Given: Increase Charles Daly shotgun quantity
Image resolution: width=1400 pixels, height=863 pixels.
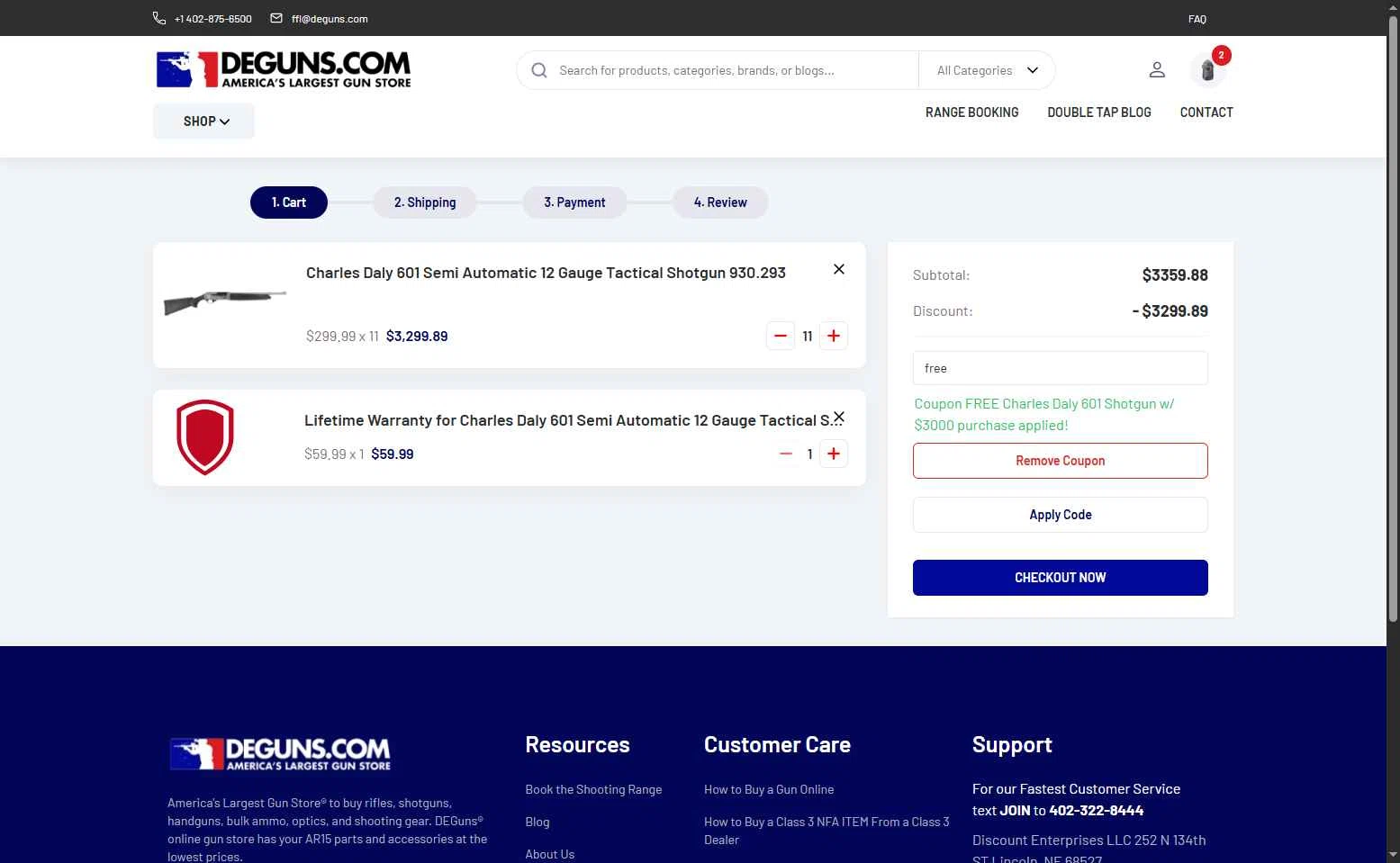Looking at the screenshot, I should (834, 336).
